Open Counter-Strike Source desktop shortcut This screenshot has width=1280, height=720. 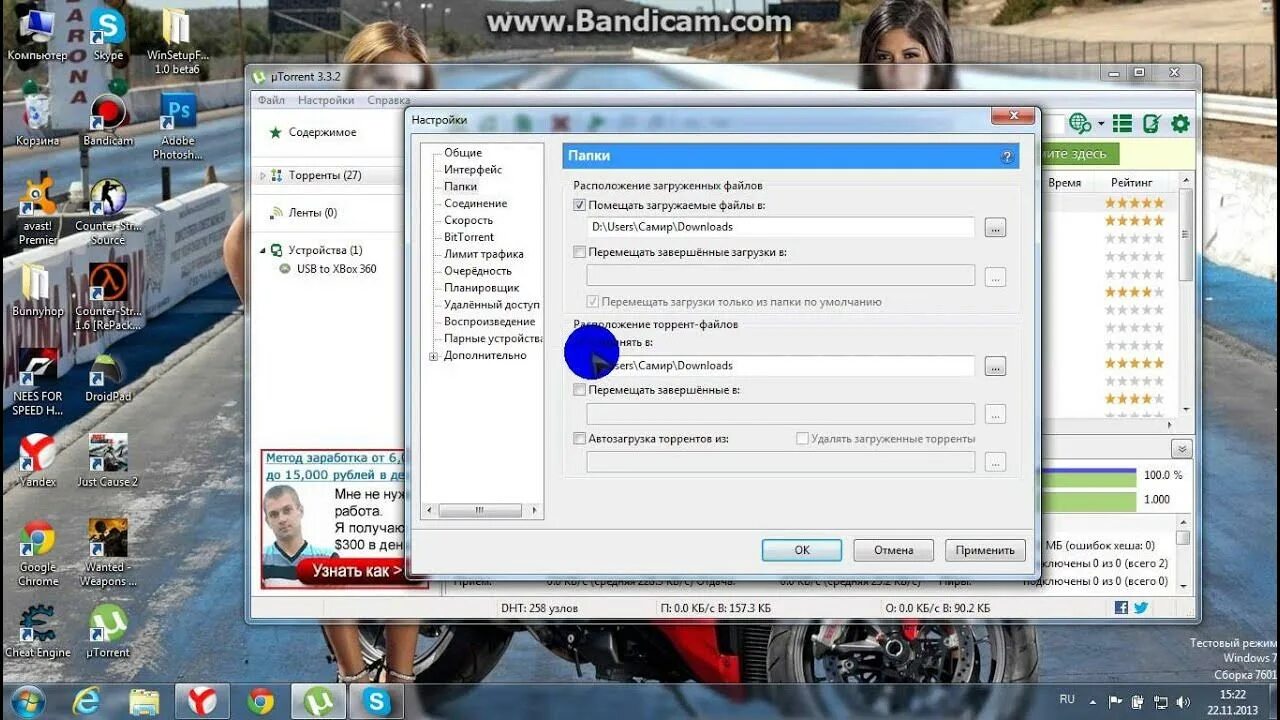tap(108, 212)
